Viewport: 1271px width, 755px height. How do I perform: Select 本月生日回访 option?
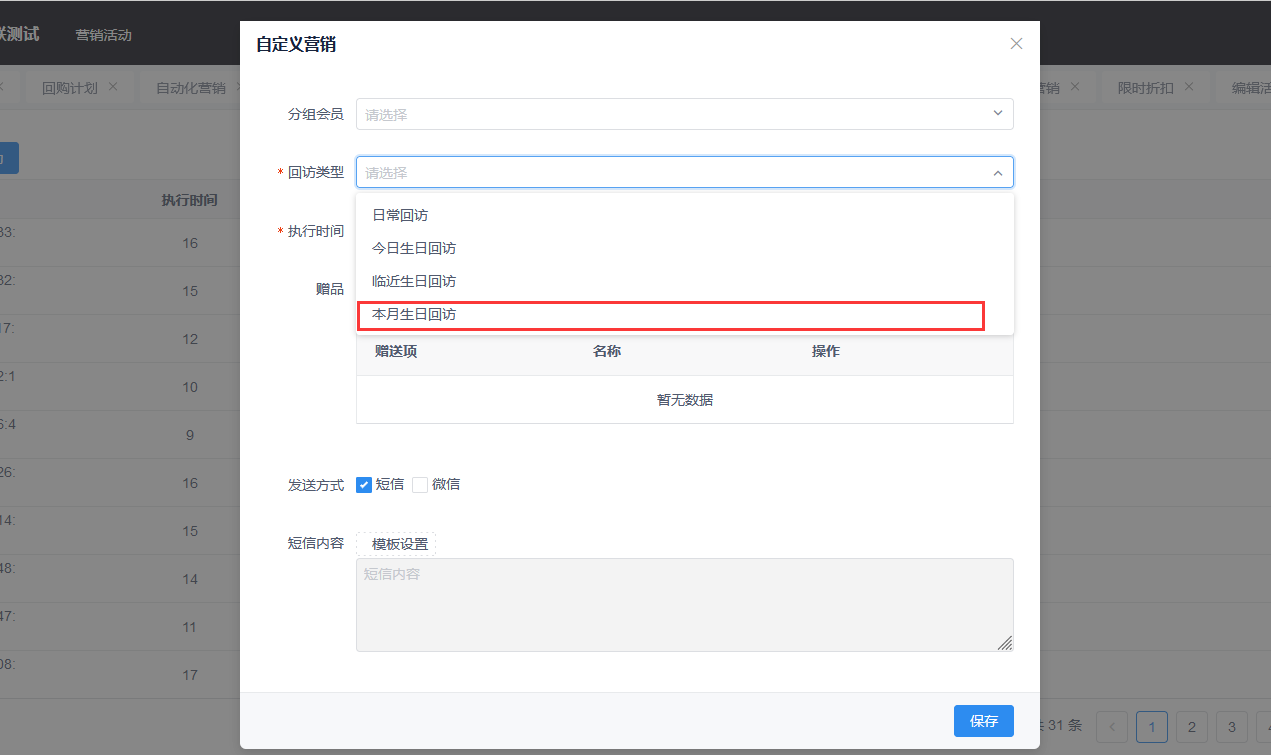(414, 314)
